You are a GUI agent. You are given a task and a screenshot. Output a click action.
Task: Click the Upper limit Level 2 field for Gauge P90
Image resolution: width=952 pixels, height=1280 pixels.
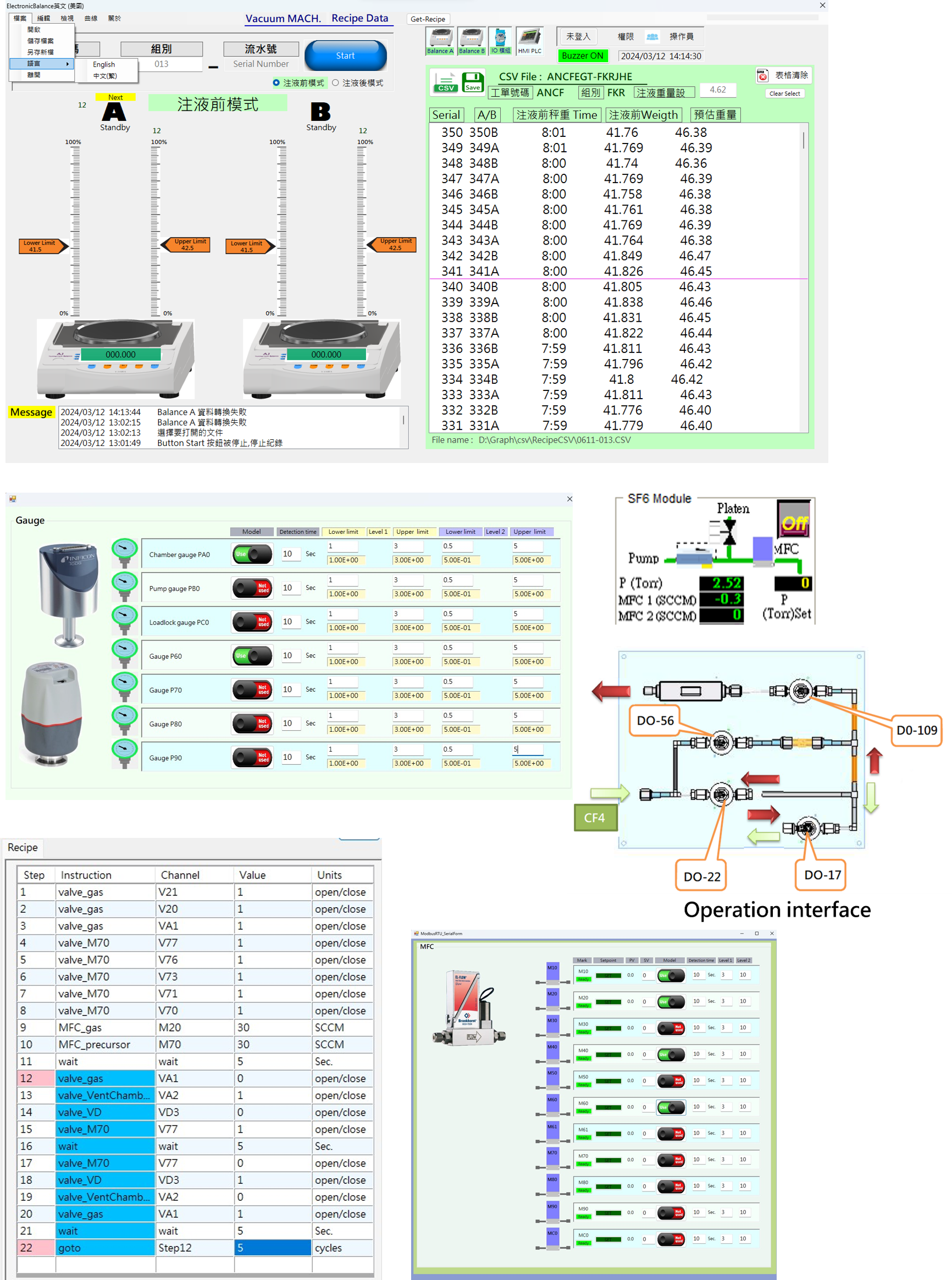528,749
